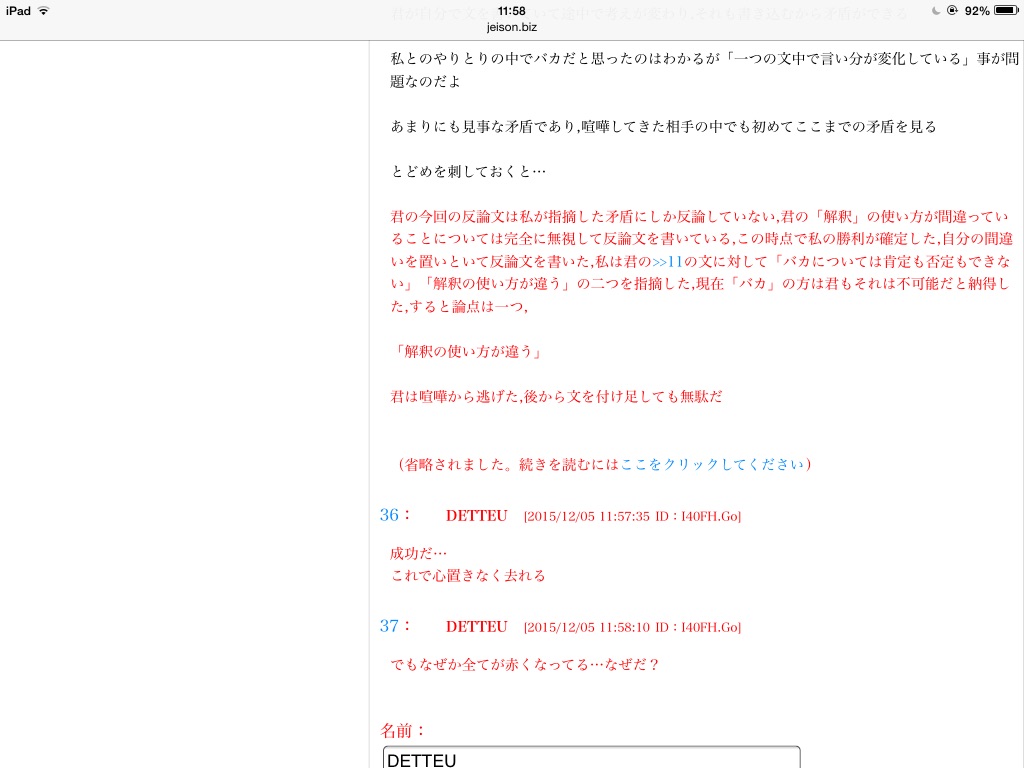1024x768 pixels.
Task: Tap the battery icon in status bar
Action: pos(1005,10)
